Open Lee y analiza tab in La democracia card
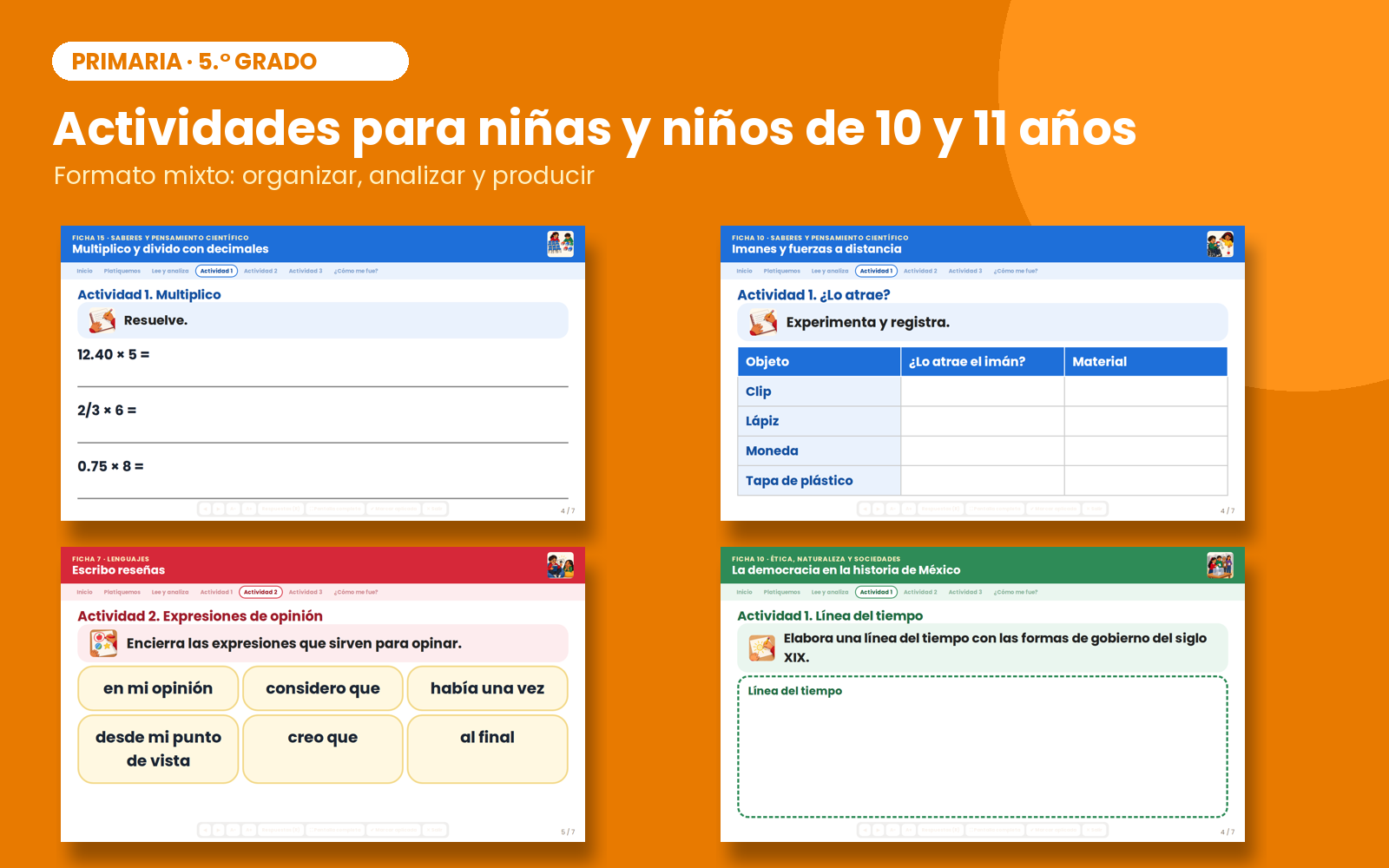The image size is (1389, 868). (830, 592)
